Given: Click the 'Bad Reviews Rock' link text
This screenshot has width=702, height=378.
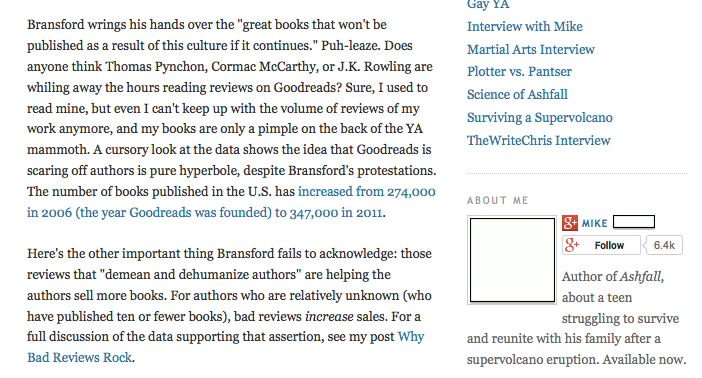Looking at the screenshot, I should pos(80,357).
